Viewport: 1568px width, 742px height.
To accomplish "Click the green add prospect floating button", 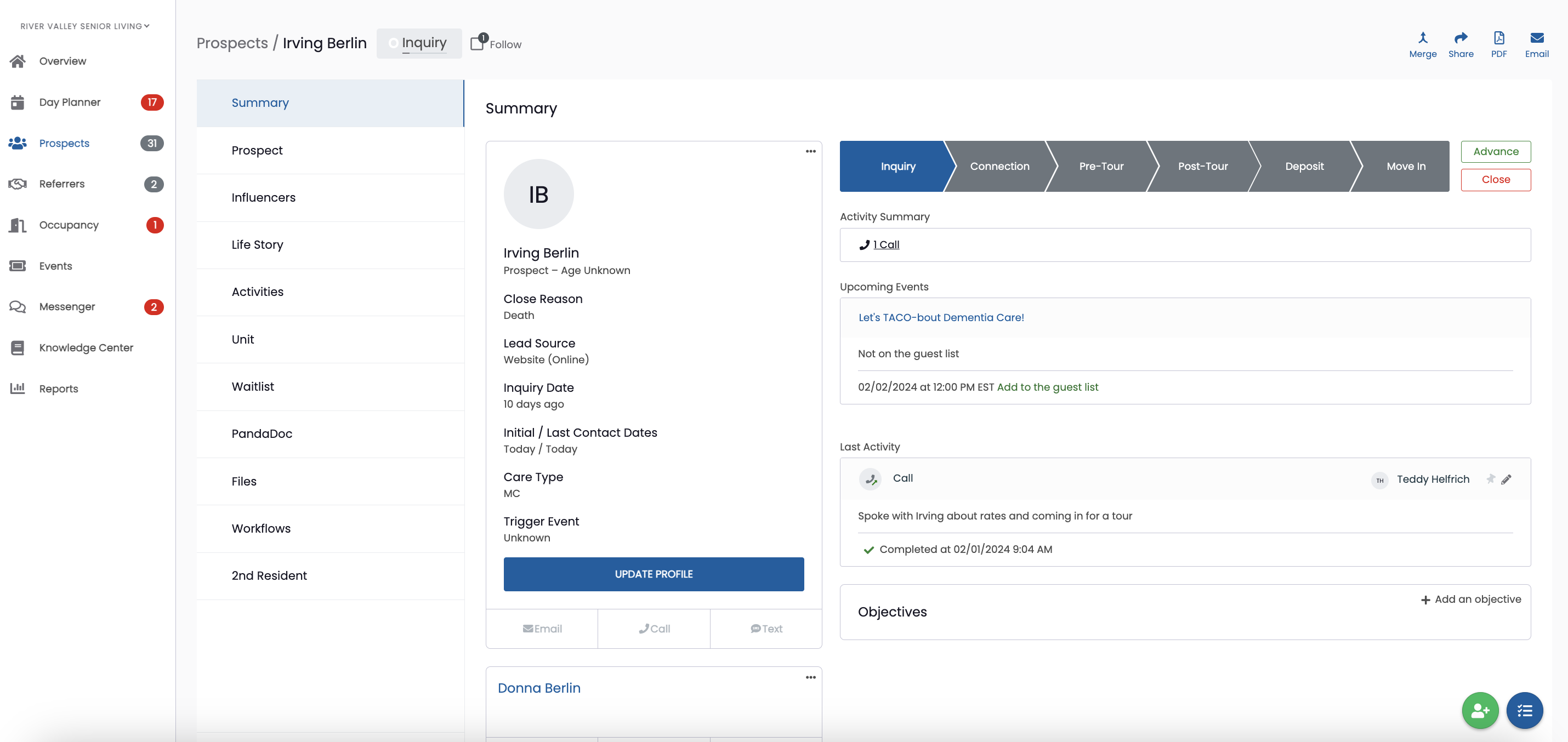I will [x=1480, y=710].
